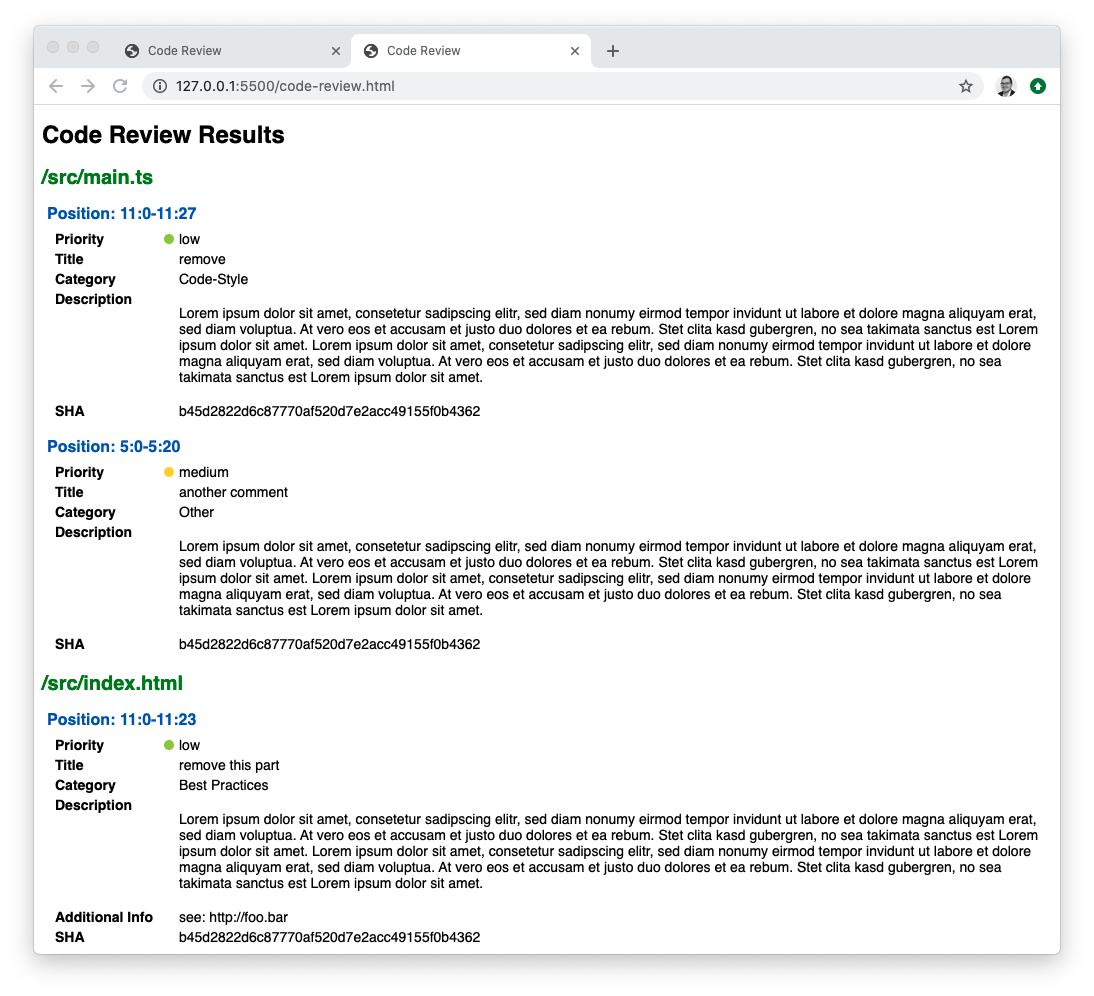The width and height of the screenshot is (1094, 996).
Task: Click the /src/main.ts file heading
Action: (97, 177)
